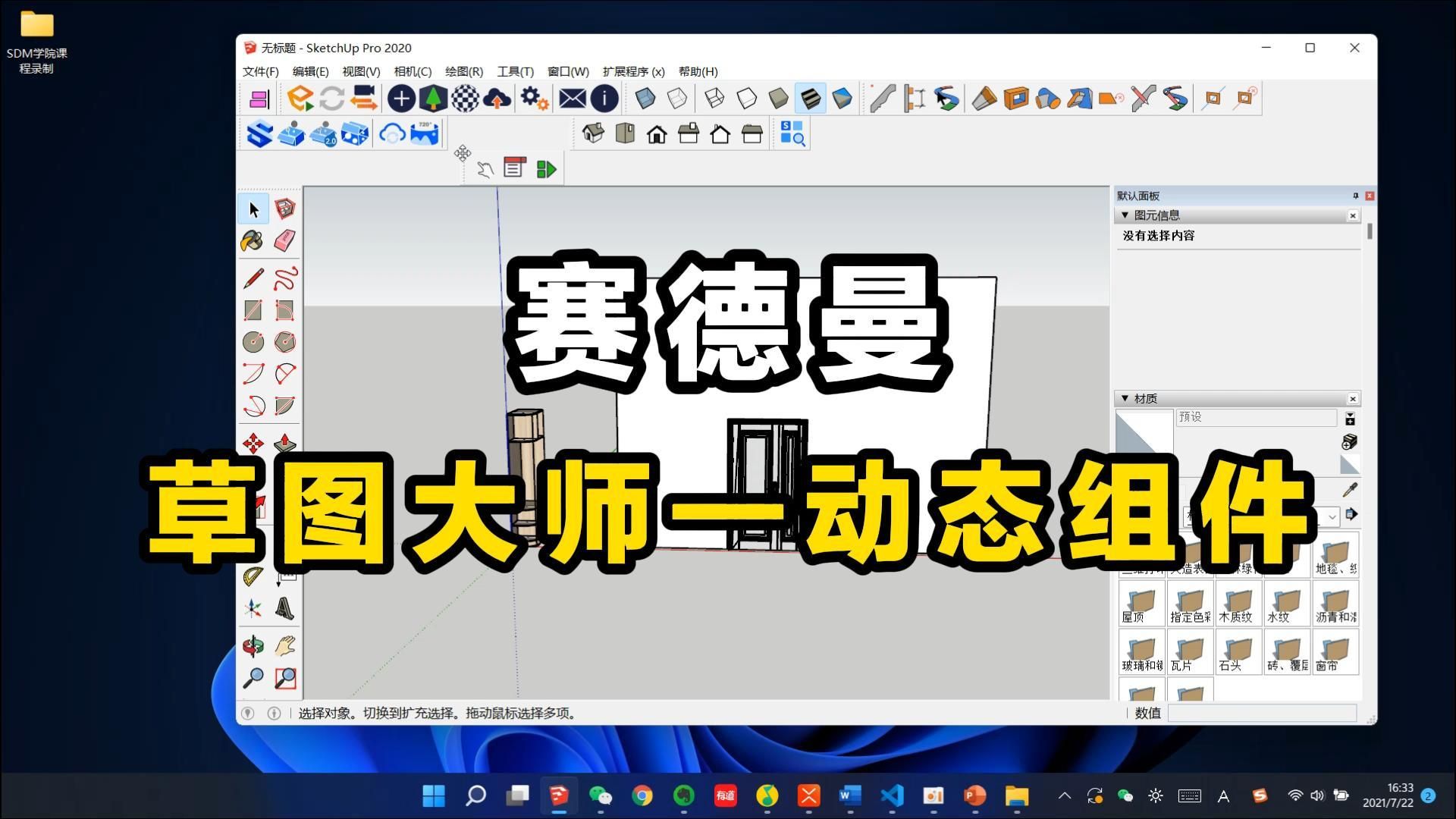
Task: Click the cloud upload icon
Action: click(497, 99)
